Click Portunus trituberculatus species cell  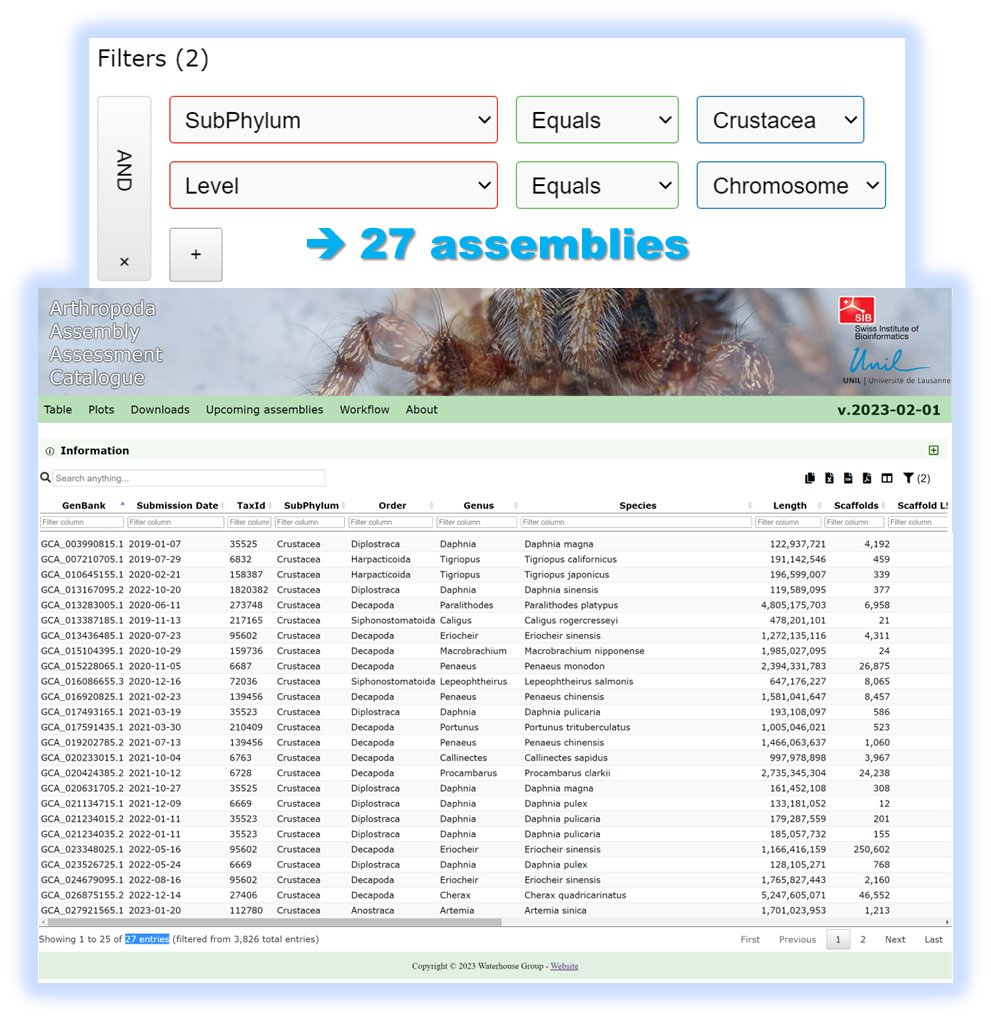pos(577,727)
